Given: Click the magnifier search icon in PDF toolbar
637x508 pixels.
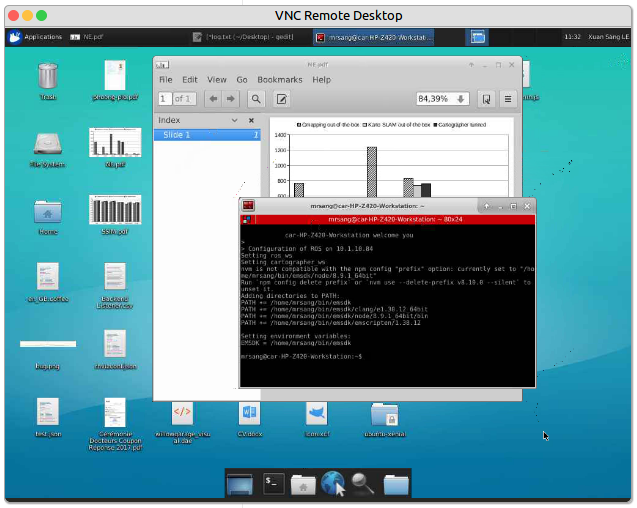Looking at the screenshot, I should (256, 99).
